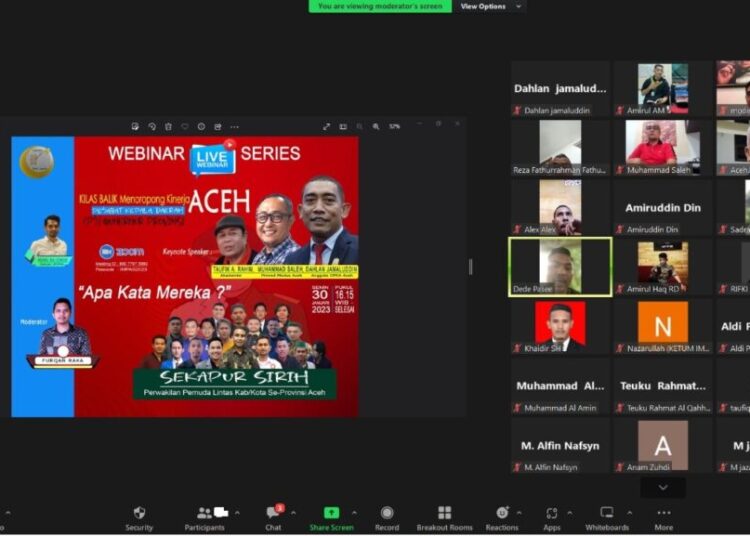The width and height of the screenshot is (750, 536).
Task: Click muted mic icon beside Dahlan jamaluddin name
Action: [517, 110]
